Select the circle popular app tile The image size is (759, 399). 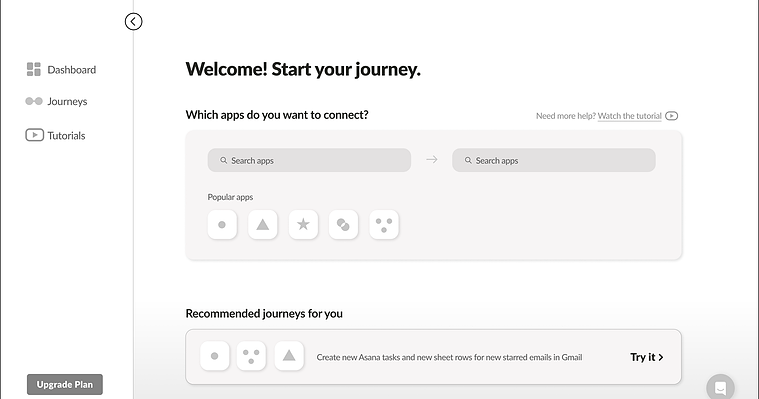222,224
